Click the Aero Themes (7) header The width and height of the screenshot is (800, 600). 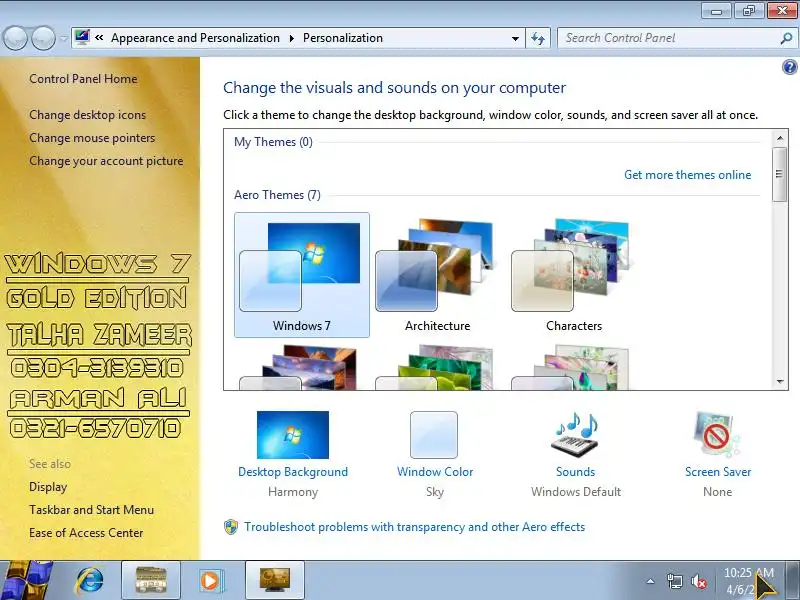point(277,195)
